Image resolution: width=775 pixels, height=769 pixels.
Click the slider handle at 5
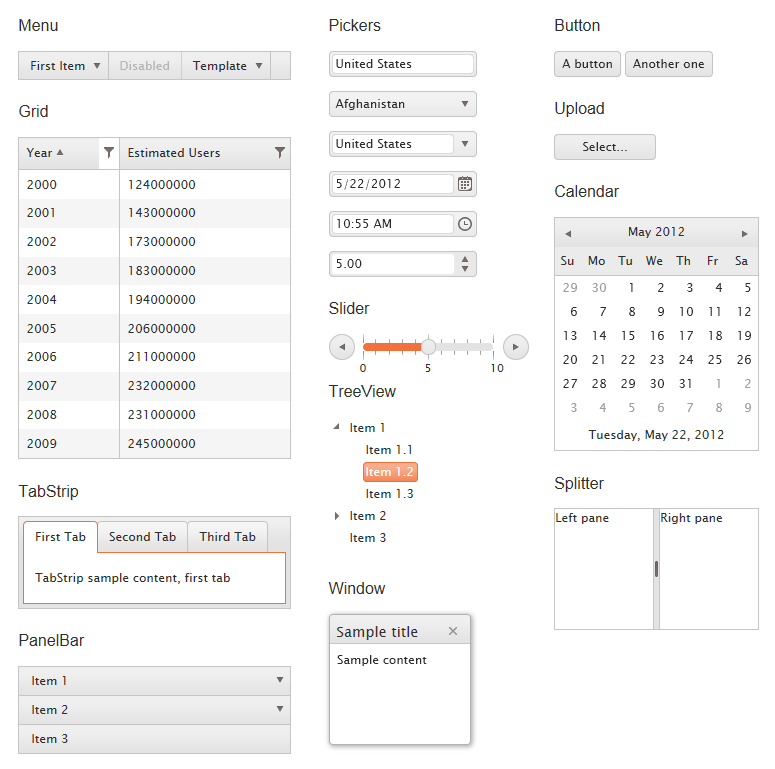point(428,347)
